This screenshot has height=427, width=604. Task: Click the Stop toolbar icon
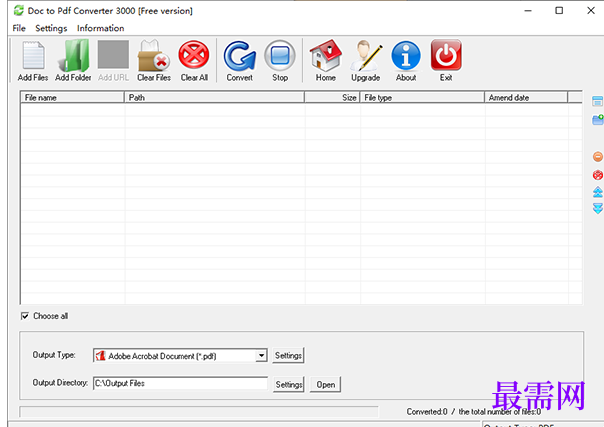point(280,55)
